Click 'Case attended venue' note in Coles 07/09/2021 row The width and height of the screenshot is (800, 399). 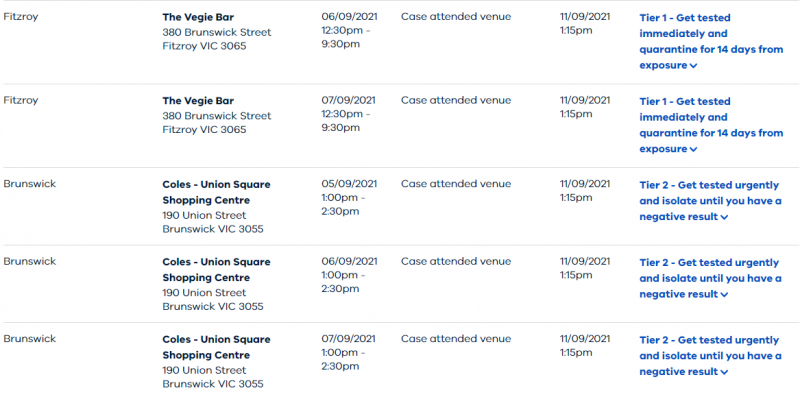pos(456,339)
